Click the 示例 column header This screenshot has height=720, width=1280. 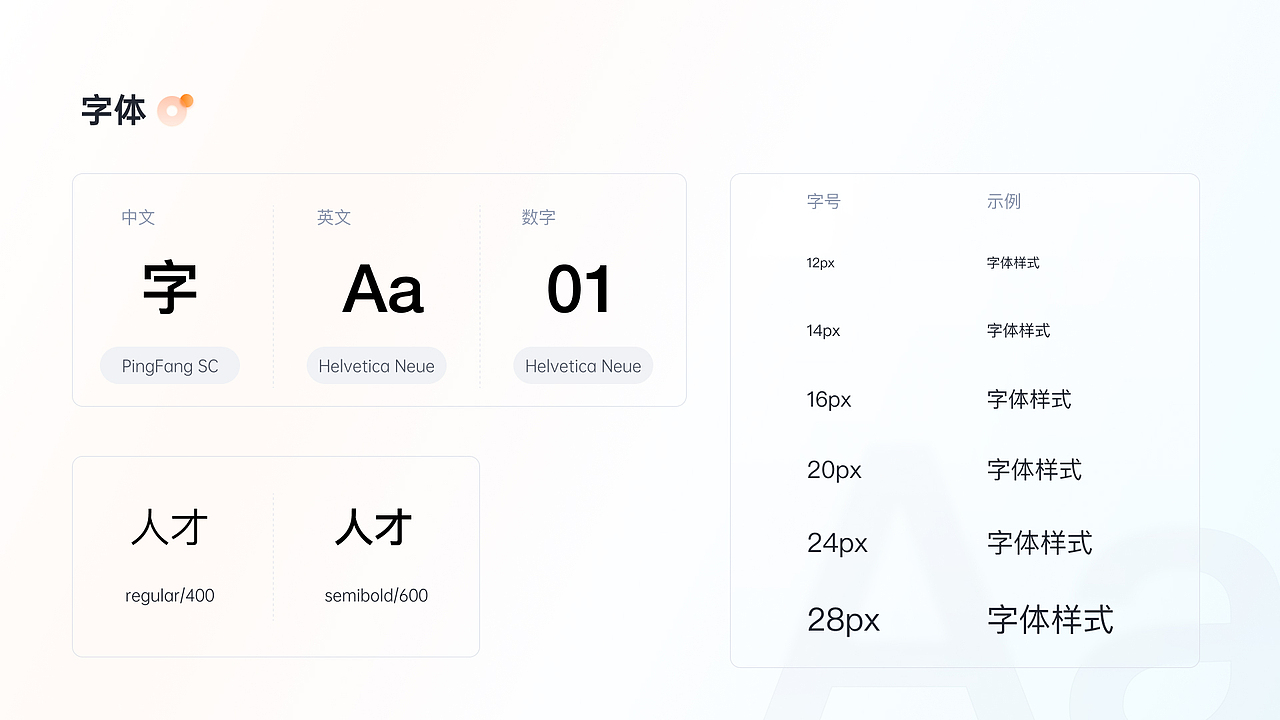click(1004, 201)
